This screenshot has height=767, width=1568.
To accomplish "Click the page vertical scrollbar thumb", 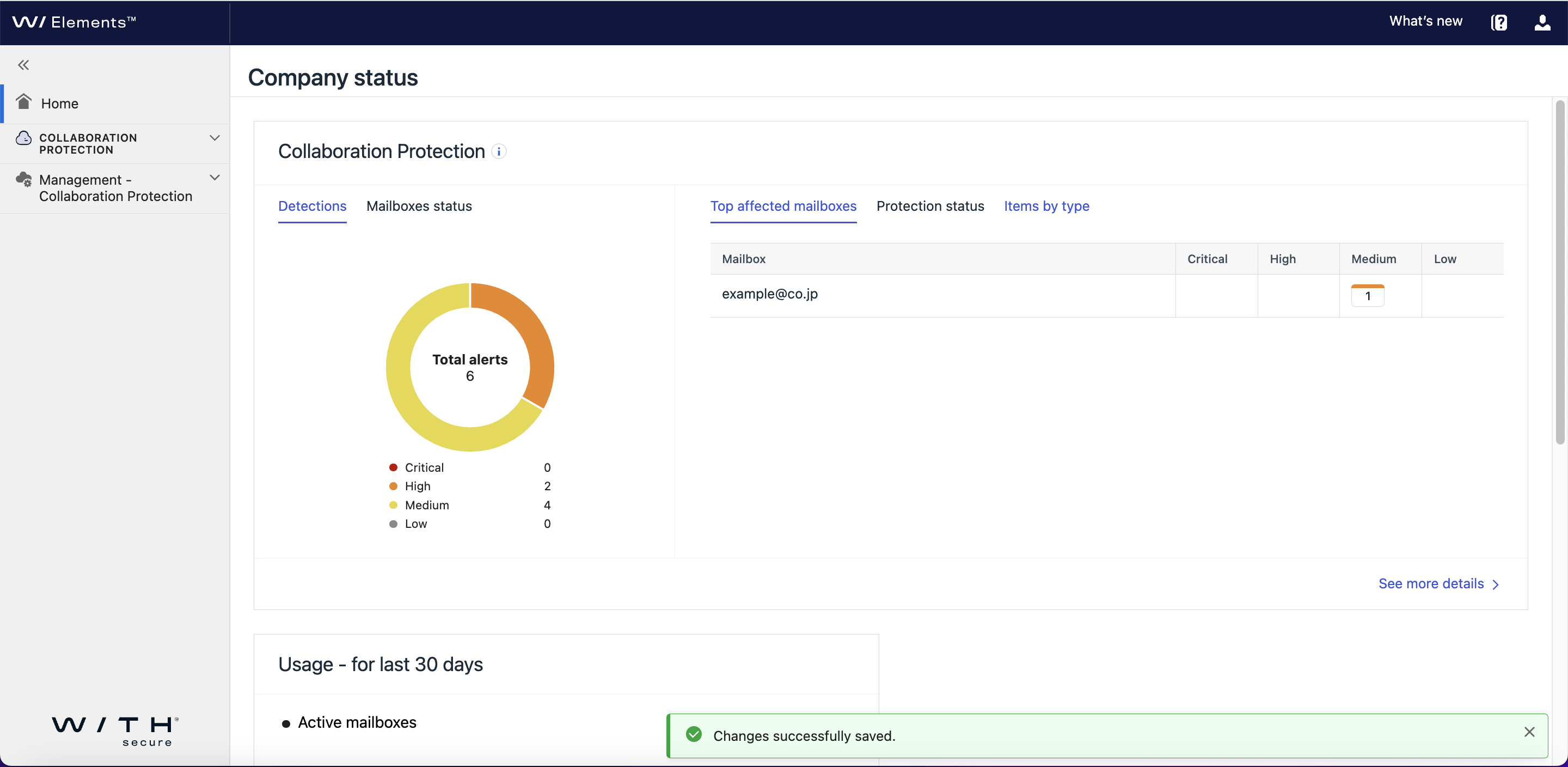I will coord(1559,272).
